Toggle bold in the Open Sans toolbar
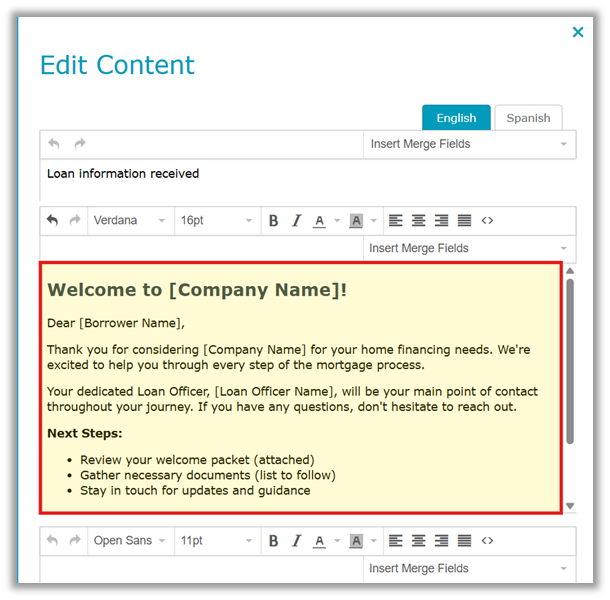Viewport: 610px width, 600px height. [273, 540]
